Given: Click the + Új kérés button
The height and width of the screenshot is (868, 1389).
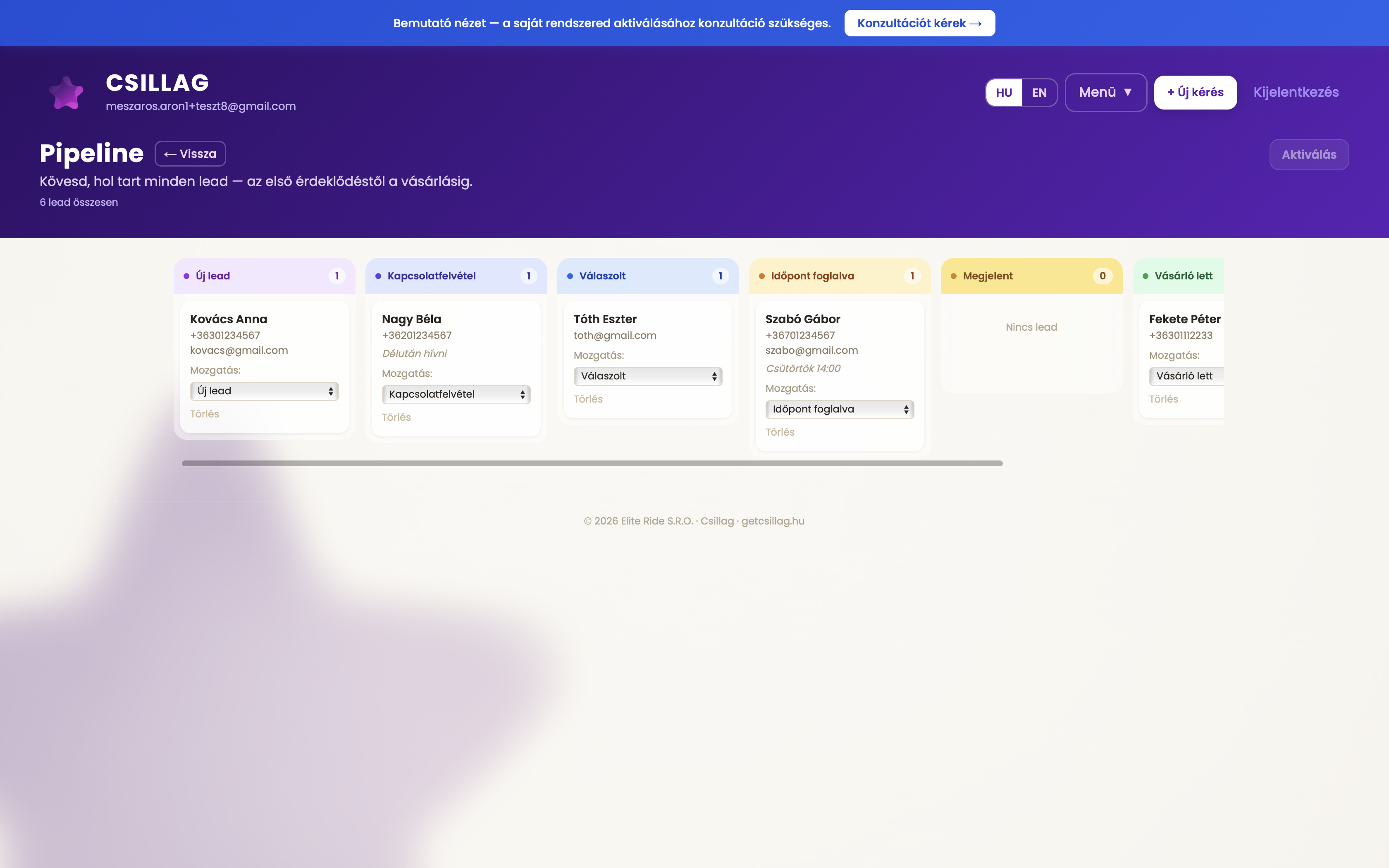Looking at the screenshot, I should tap(1195, 93).
